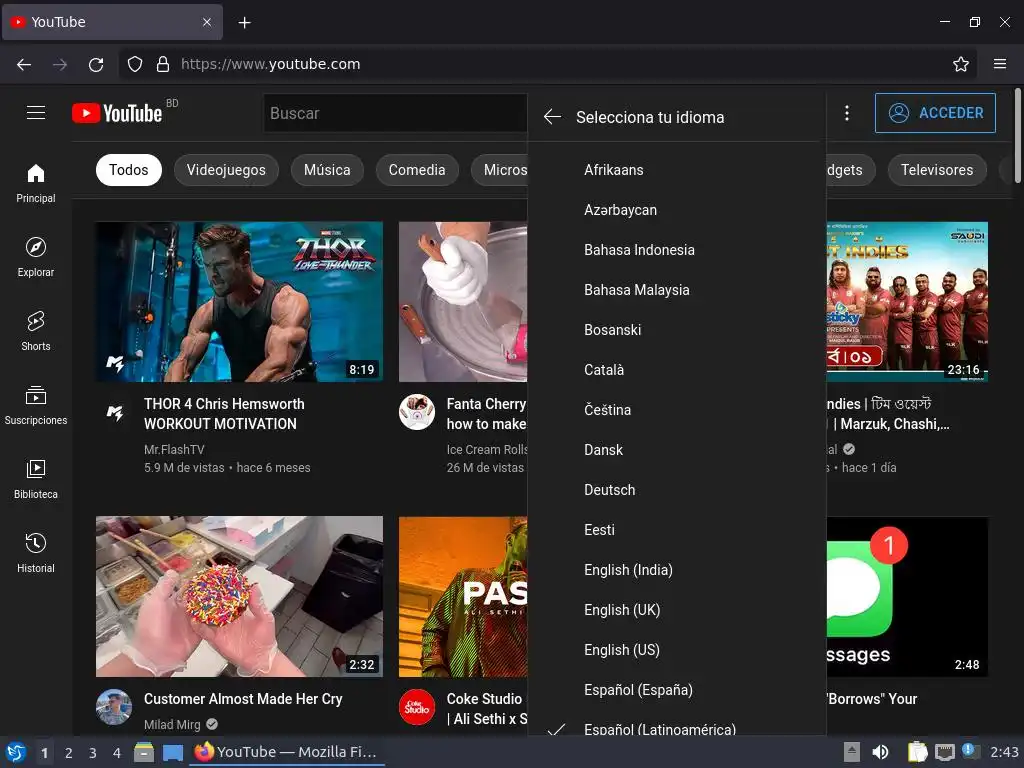Go to Principal home icon

tap(36, 173)
